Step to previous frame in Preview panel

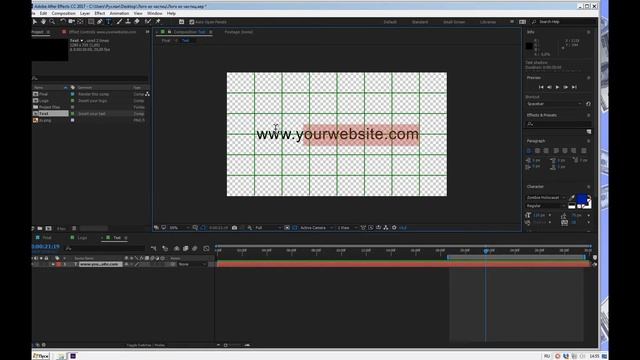click(x=549, y=87)
